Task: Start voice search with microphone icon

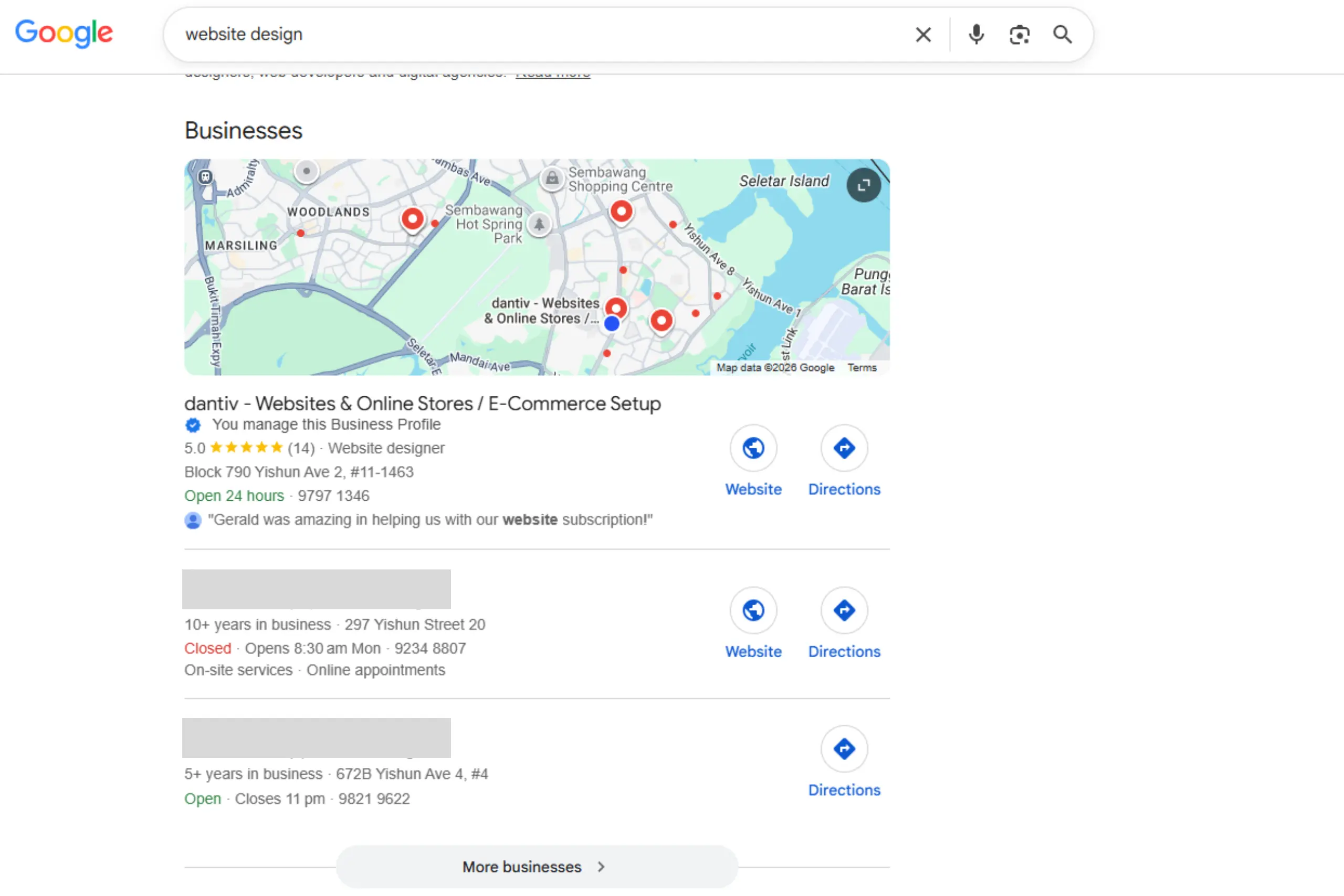Action: pos(976,35)
